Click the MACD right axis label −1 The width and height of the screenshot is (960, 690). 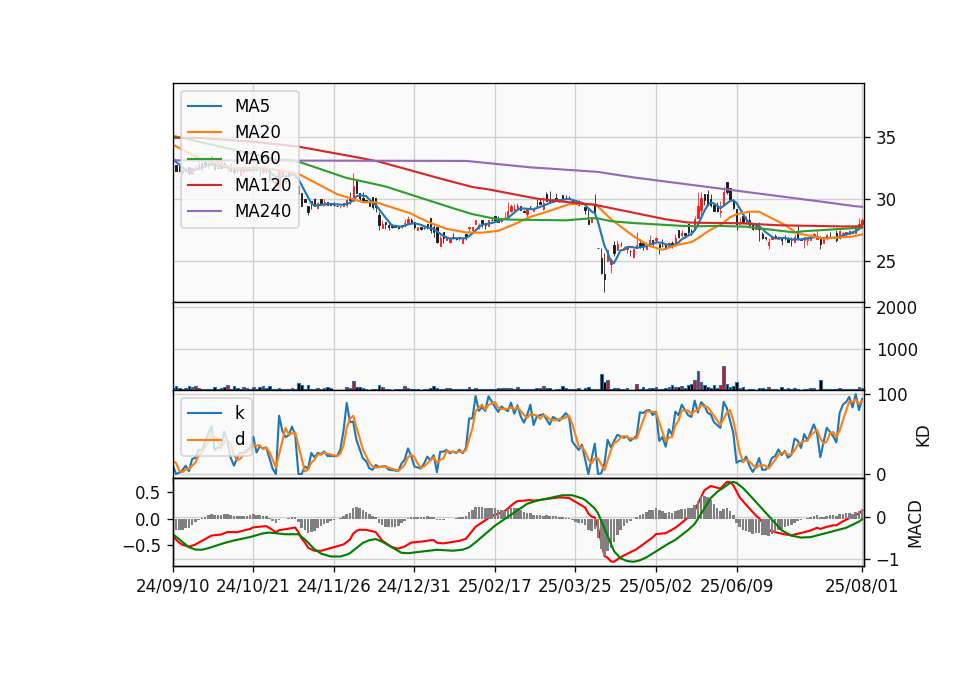tap(888, 560)
